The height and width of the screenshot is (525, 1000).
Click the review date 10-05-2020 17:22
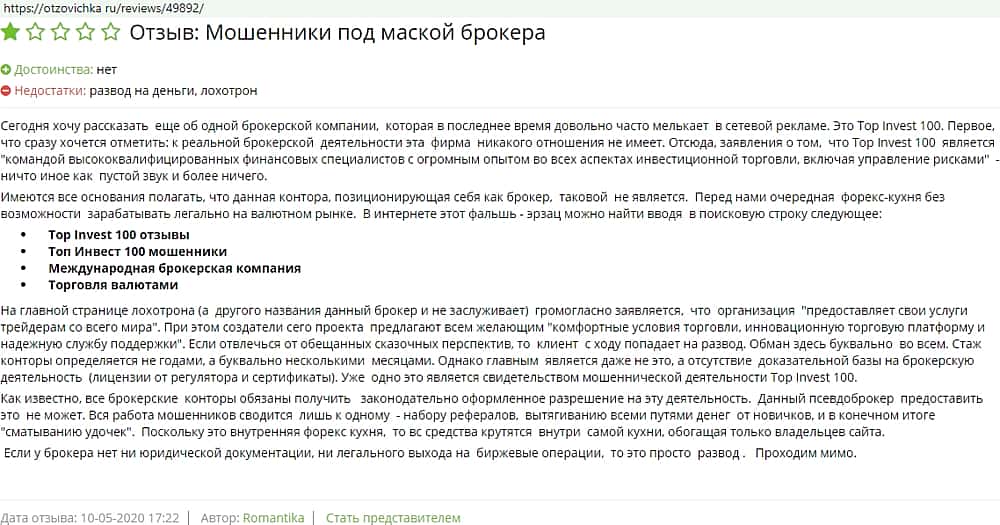pos(134,517)
